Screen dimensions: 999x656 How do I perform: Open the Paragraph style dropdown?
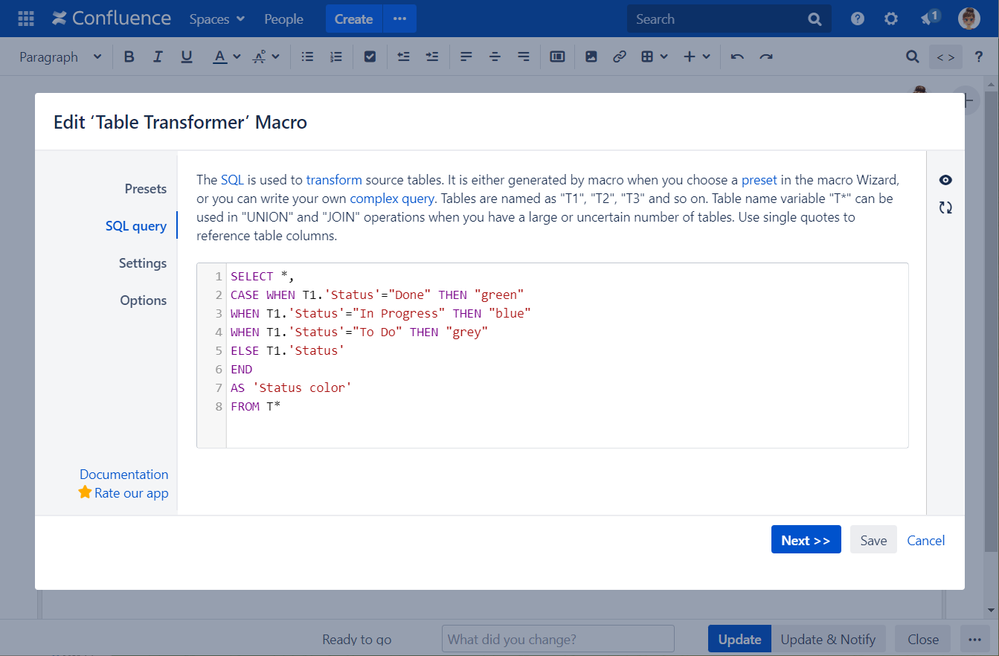[x=60, y=57]
